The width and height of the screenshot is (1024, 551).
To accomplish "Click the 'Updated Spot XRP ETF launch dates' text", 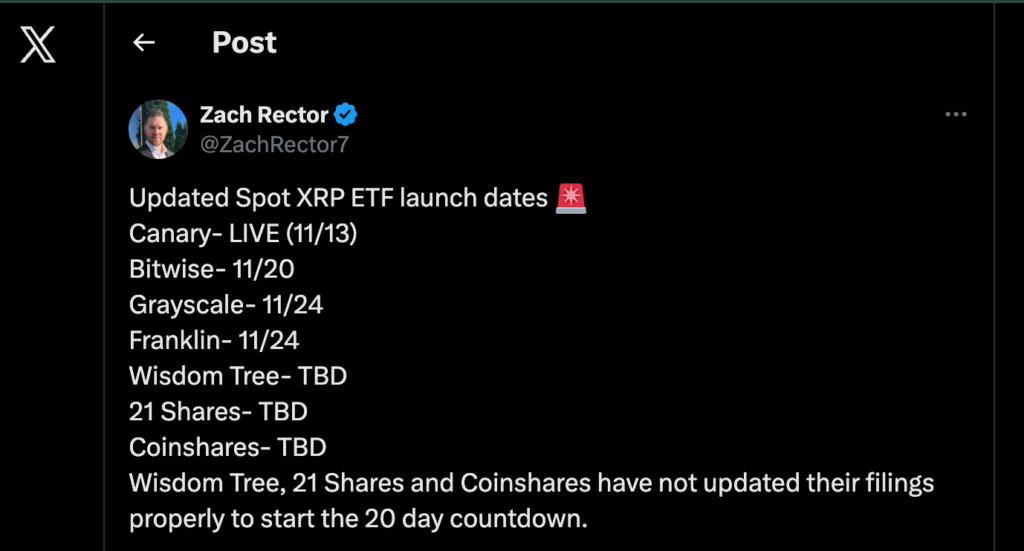I will pyautogui.click(x=338, y=198).
